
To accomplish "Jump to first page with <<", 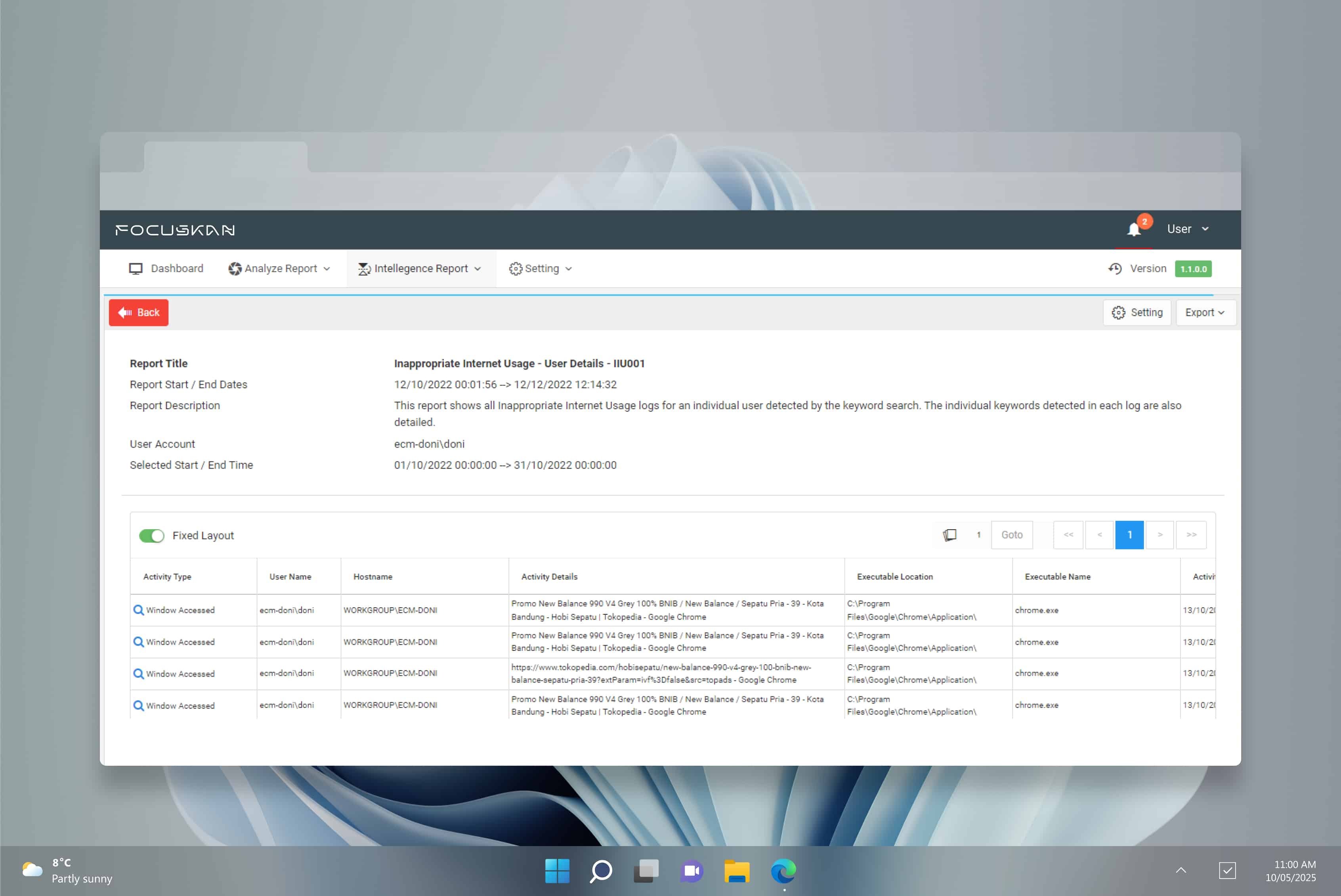I will (x=1068, y=535).
